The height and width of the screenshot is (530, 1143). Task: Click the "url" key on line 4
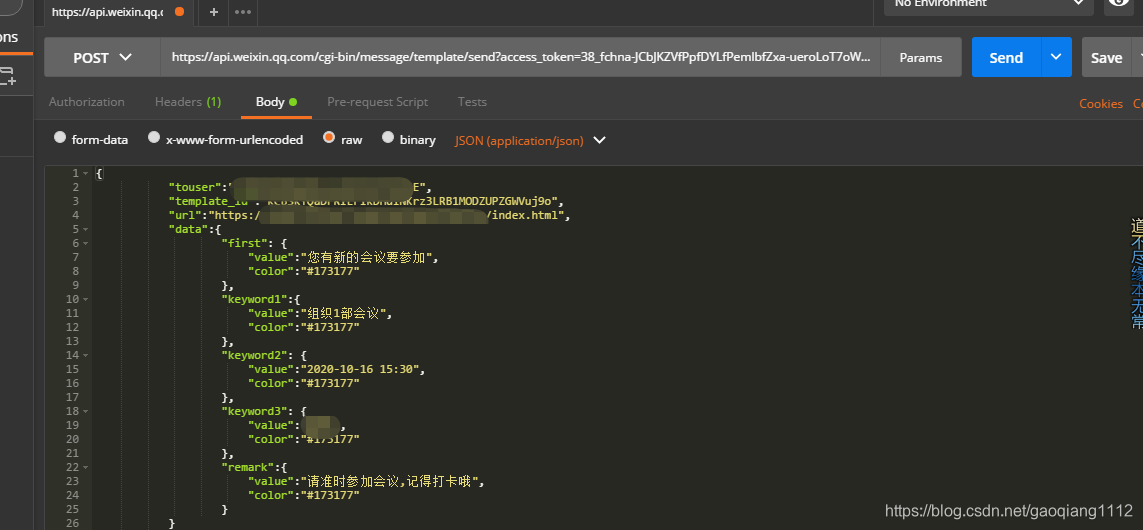coord(185,216)
